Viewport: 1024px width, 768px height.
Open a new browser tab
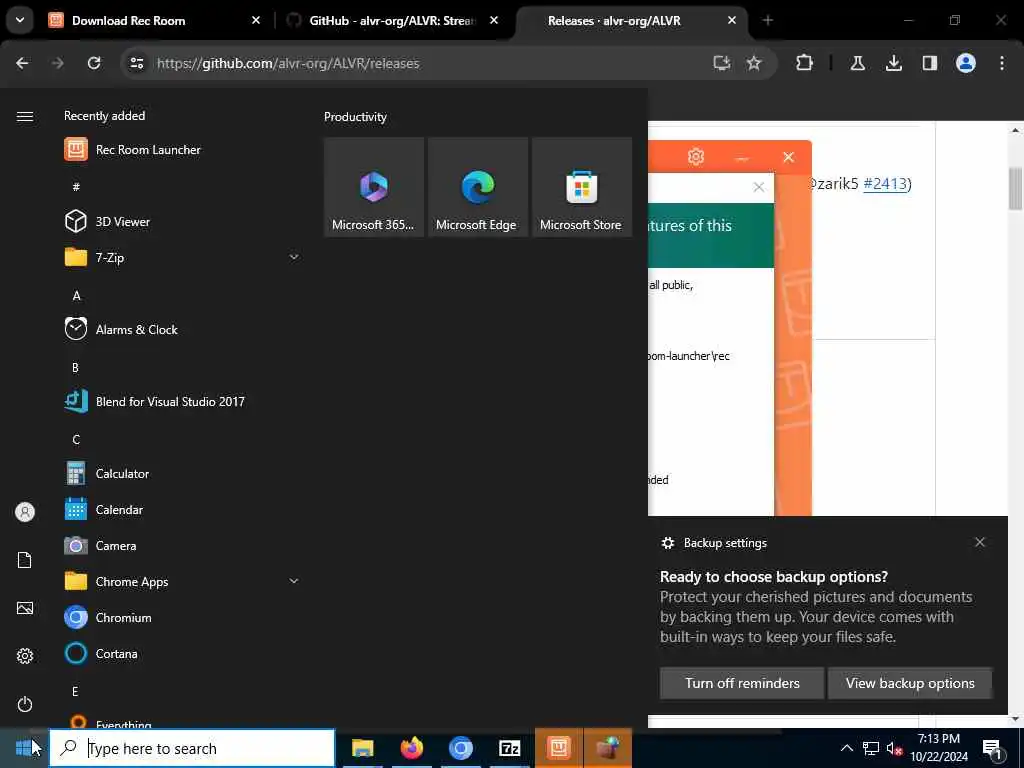768,20
